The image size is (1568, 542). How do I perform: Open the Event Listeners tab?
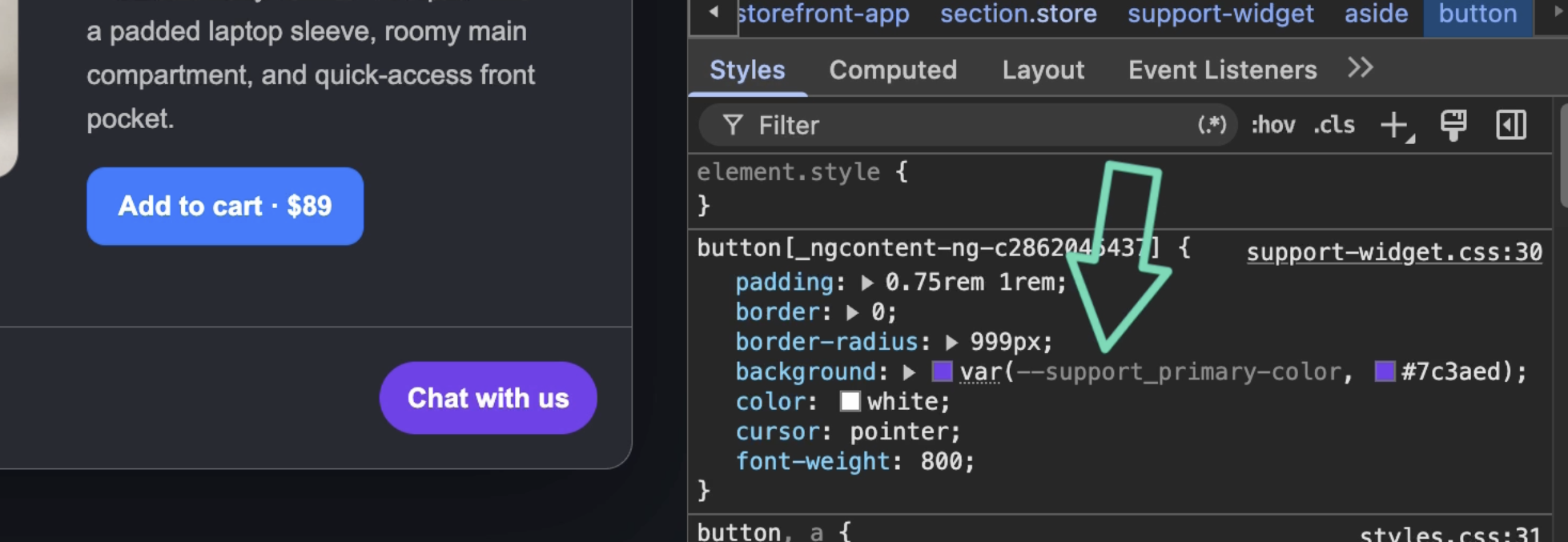tap(1222, 70)
